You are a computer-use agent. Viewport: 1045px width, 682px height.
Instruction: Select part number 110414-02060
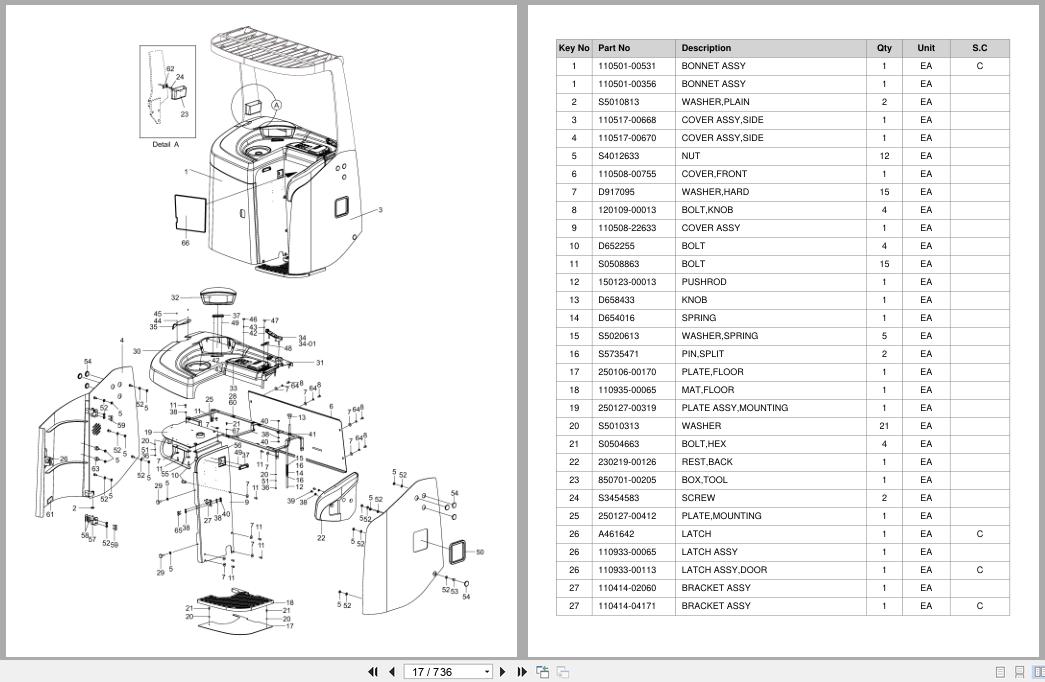[x=626, y=588]
